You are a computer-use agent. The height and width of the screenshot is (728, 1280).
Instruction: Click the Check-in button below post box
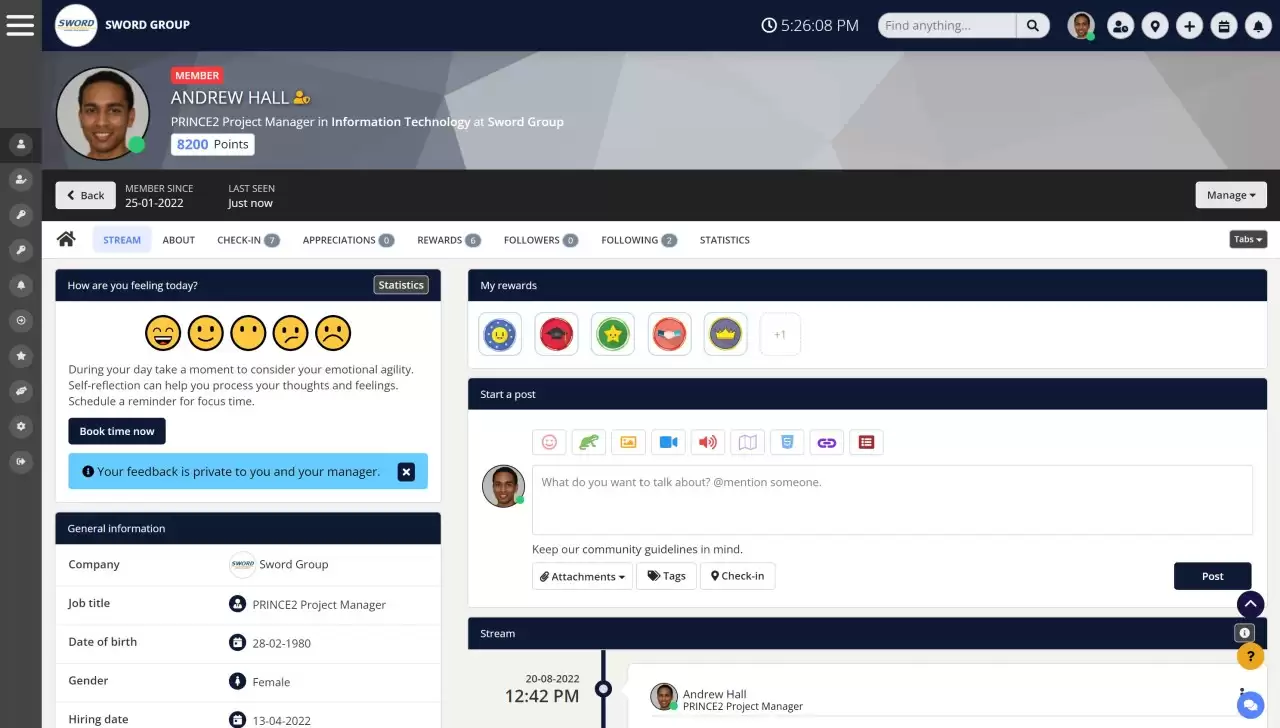(737, 576)
